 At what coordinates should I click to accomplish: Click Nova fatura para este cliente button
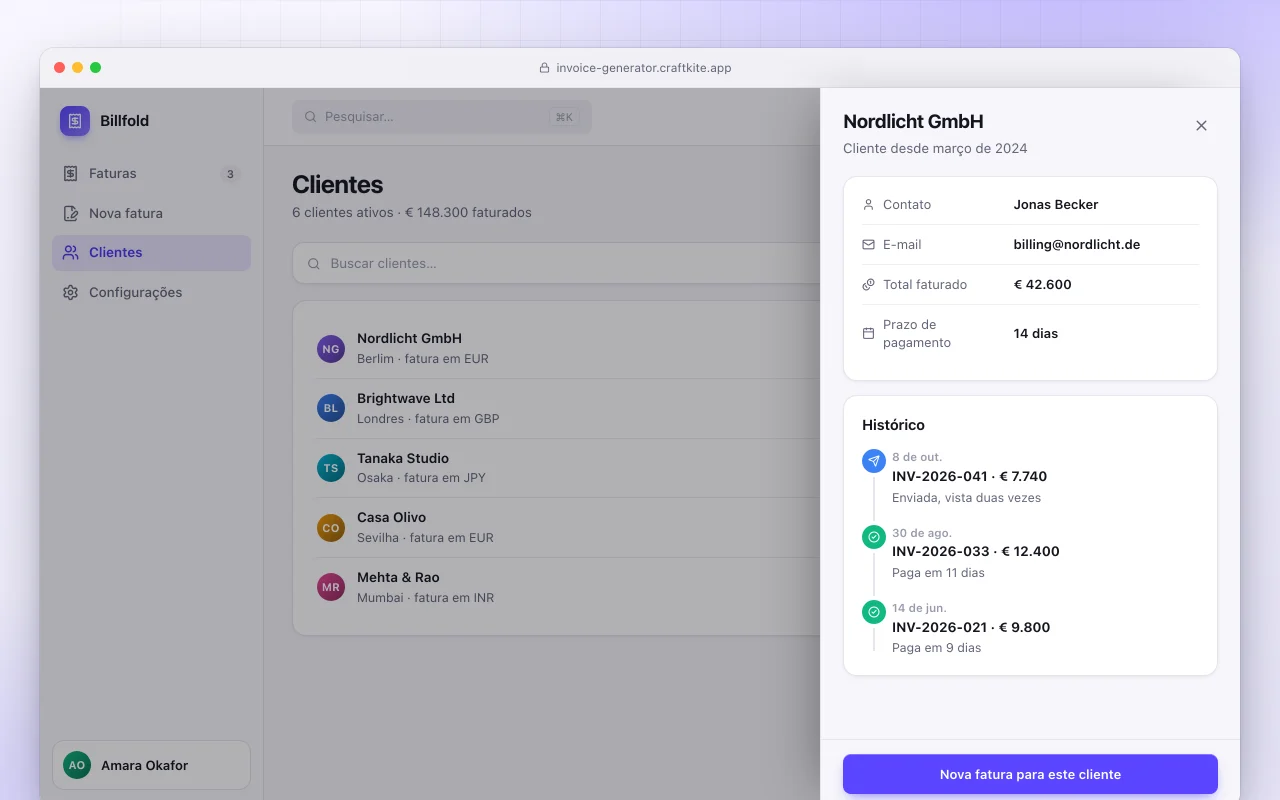tap(1030, 775)
